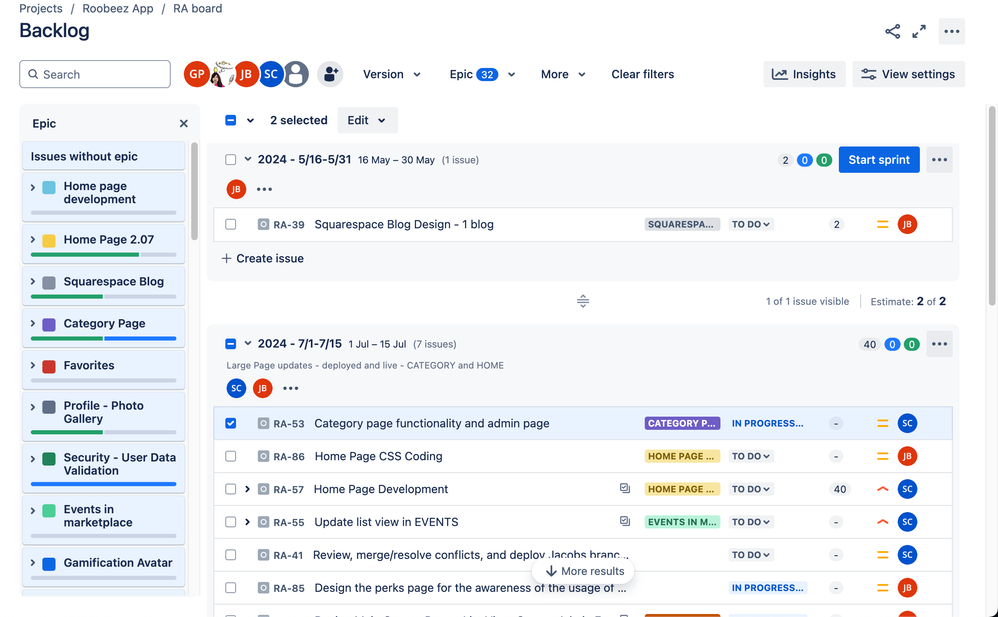This screenshot has width=998, height=617.
Task: Click the Search input field
Action: 95,74
